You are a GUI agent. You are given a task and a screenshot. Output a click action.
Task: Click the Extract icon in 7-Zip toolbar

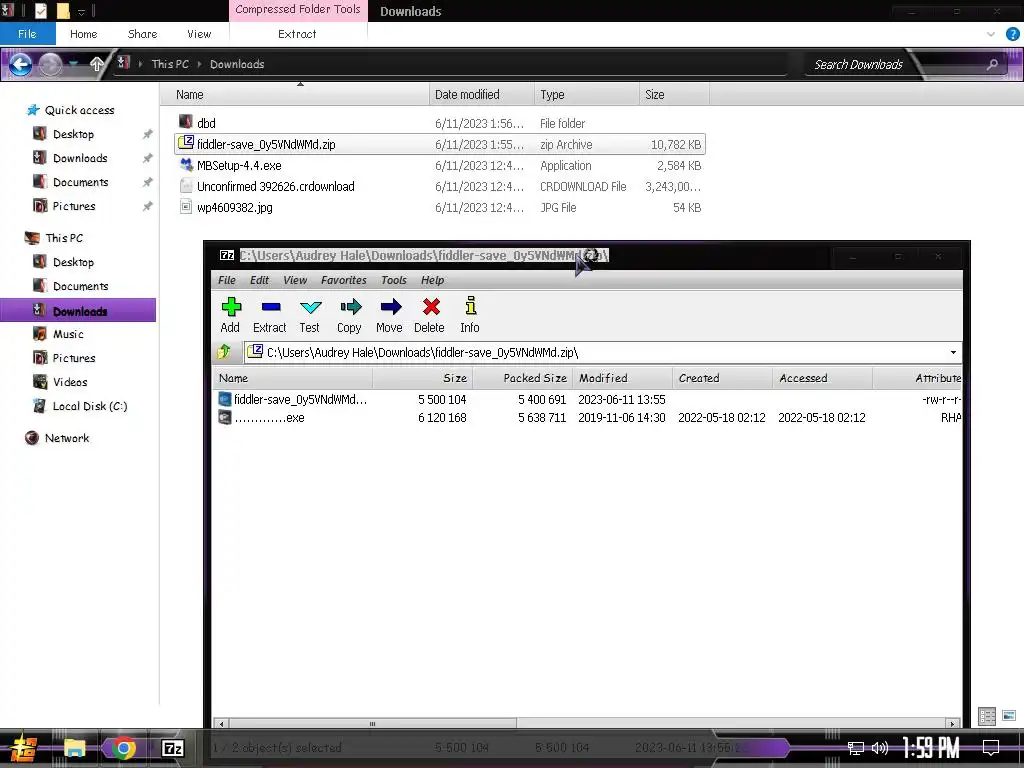pyautogui.click(x=270, y=315)
